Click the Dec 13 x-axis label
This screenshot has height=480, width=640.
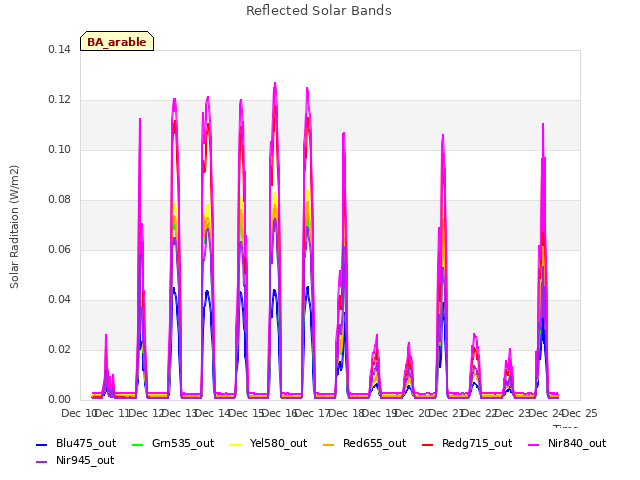coord(180,413)
